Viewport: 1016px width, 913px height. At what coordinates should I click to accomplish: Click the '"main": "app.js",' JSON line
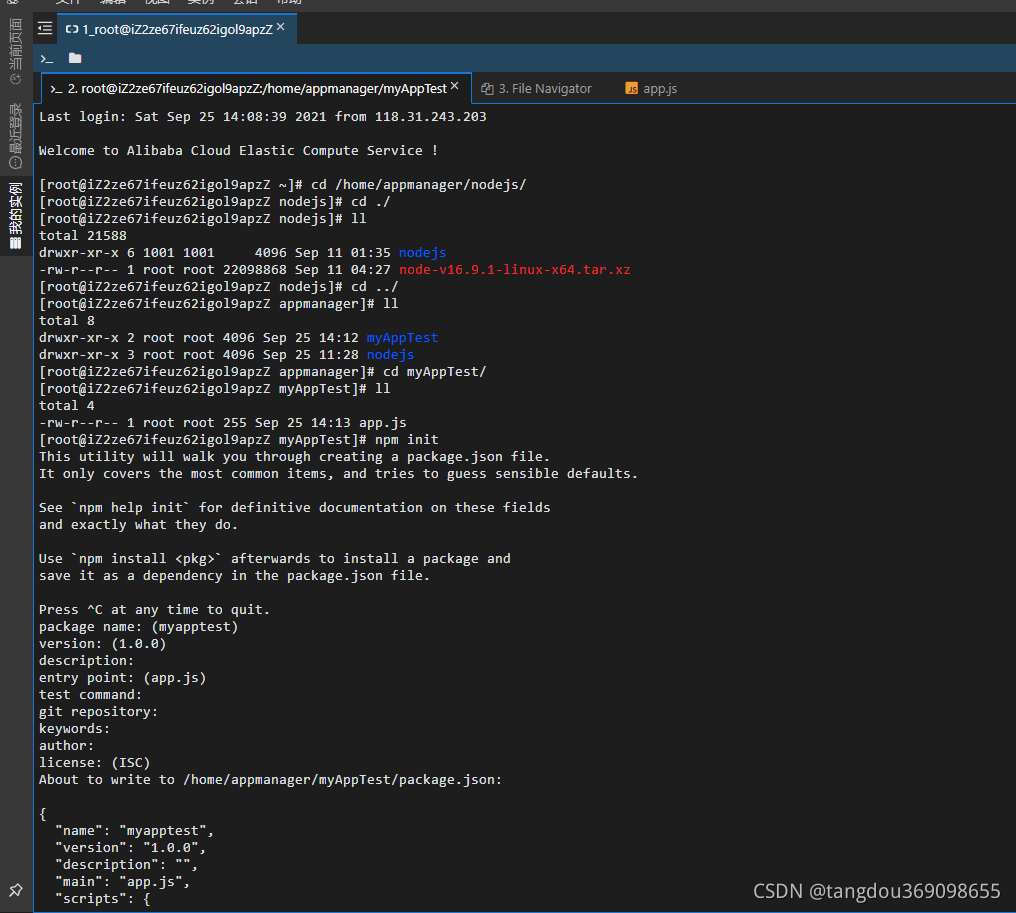[122, 881]
